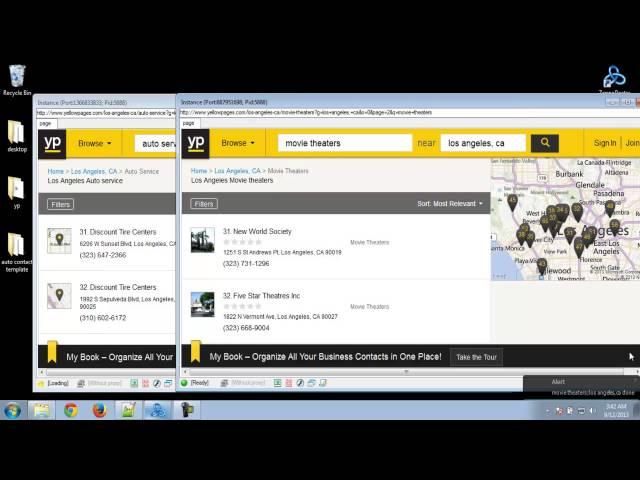The height and width of the screenshot is (480, 640).
Task: Click stacked windows icon in auto window status bar
Action: click(168, 383)
